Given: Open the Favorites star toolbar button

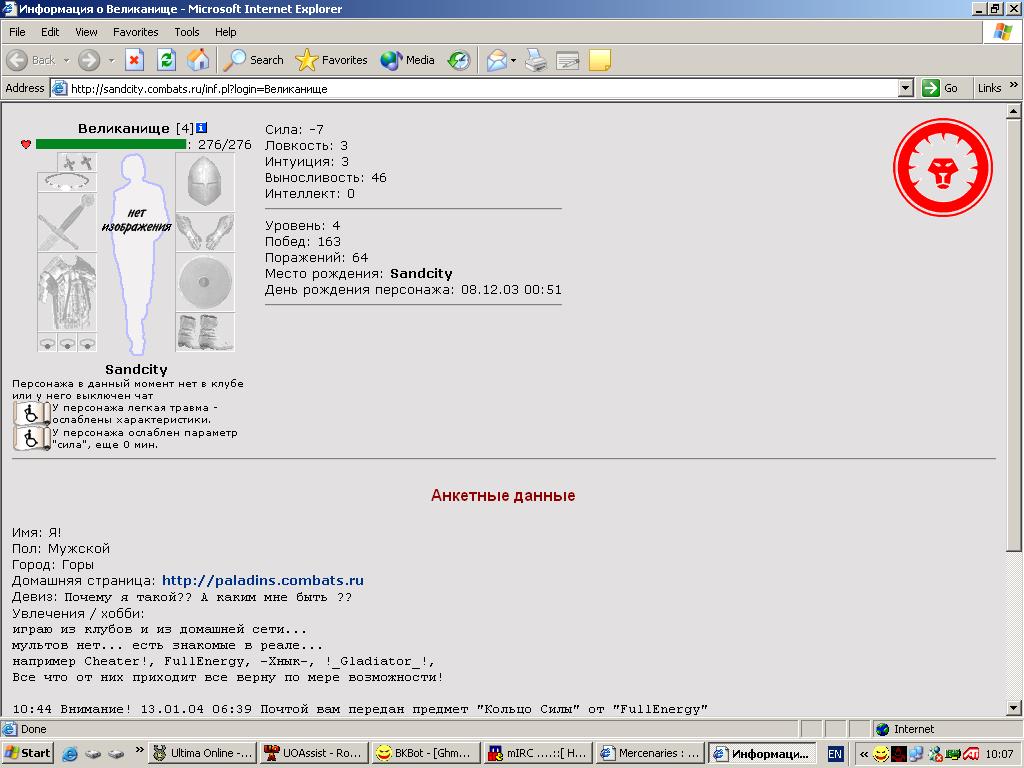Looking at the screenshot, I should pyautogui.click(x=331, y=60).
